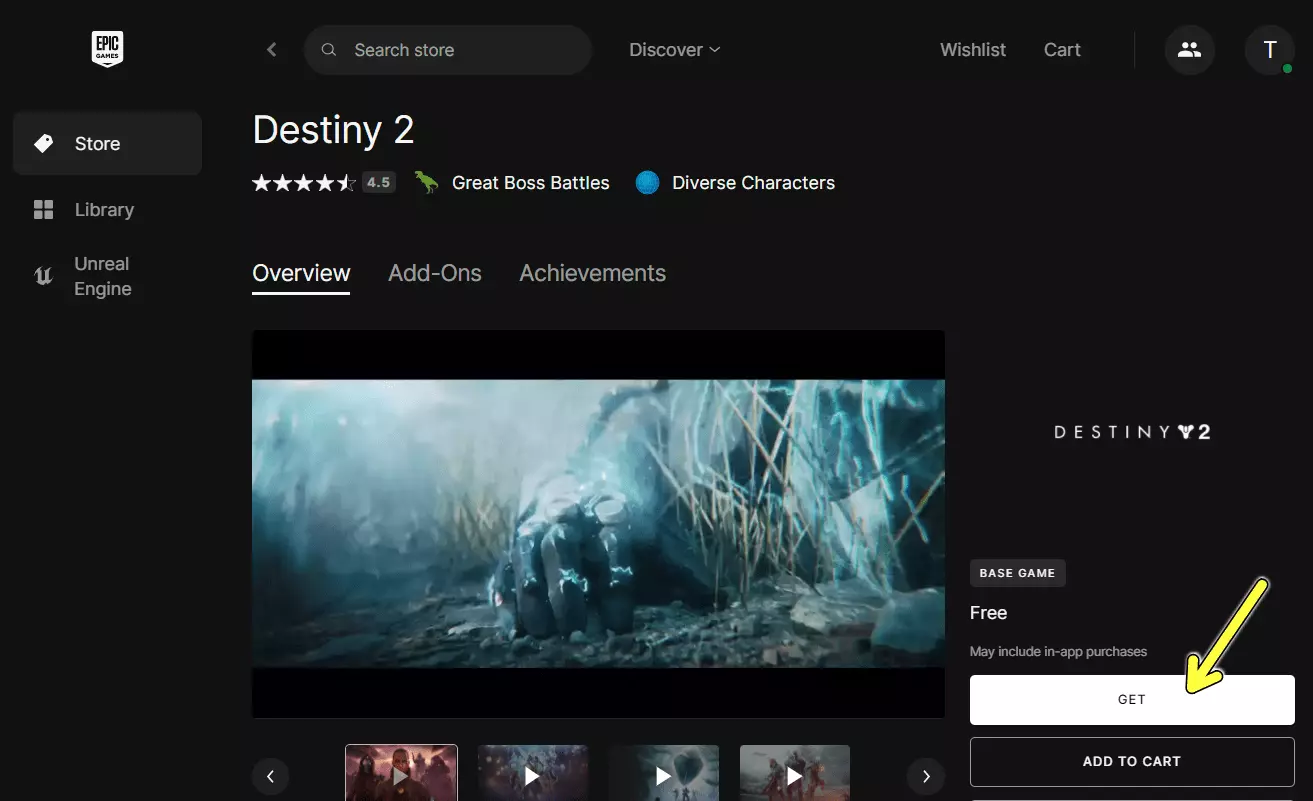
Task: Click the next arrow in the media carousel
Action: pos(926,776)
